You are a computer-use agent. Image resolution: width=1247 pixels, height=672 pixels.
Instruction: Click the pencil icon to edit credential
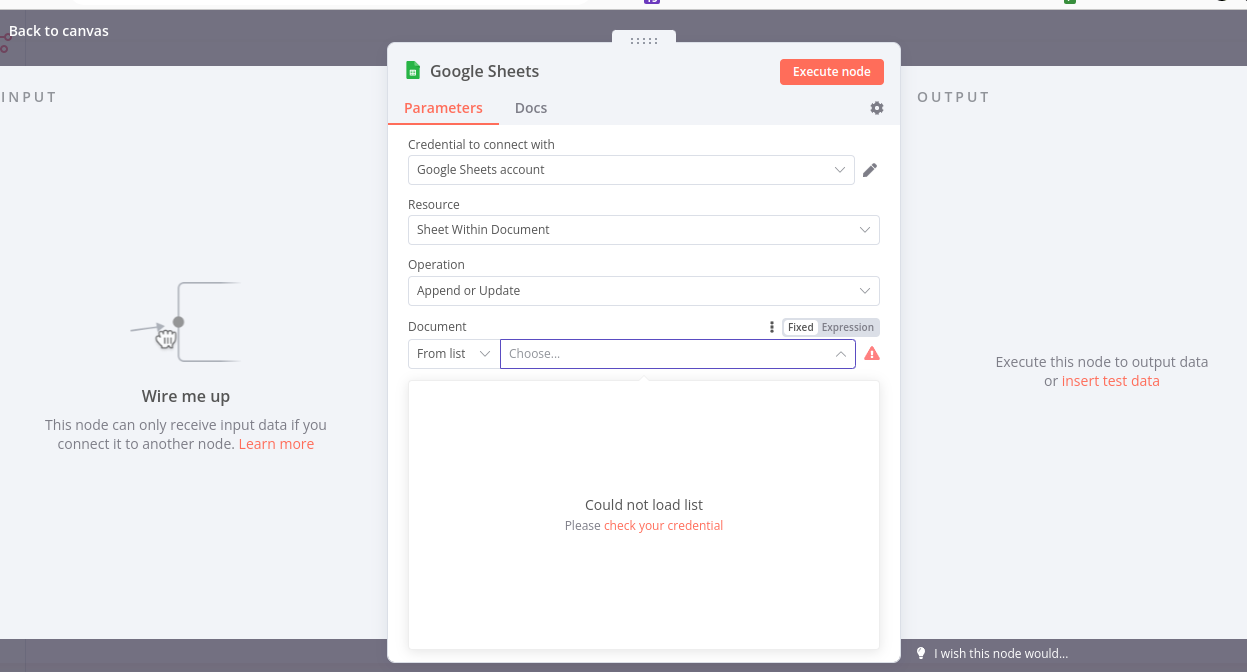tap(870, 170)
